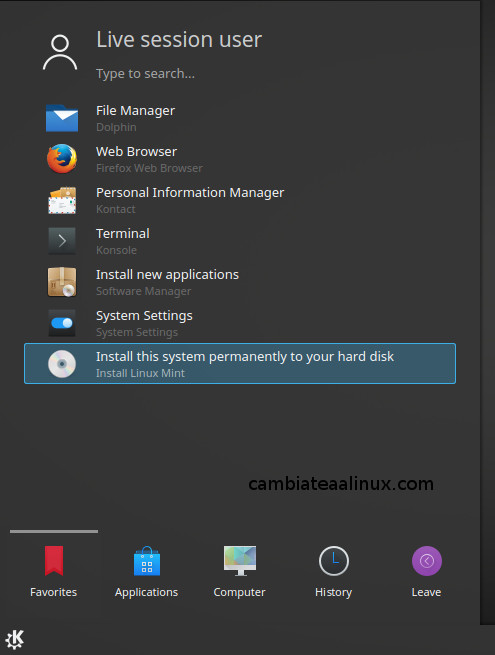The height and width of the screenshot is (655, 495).
Task: Click the Kontact envelope icon
Action: (62, 200)
